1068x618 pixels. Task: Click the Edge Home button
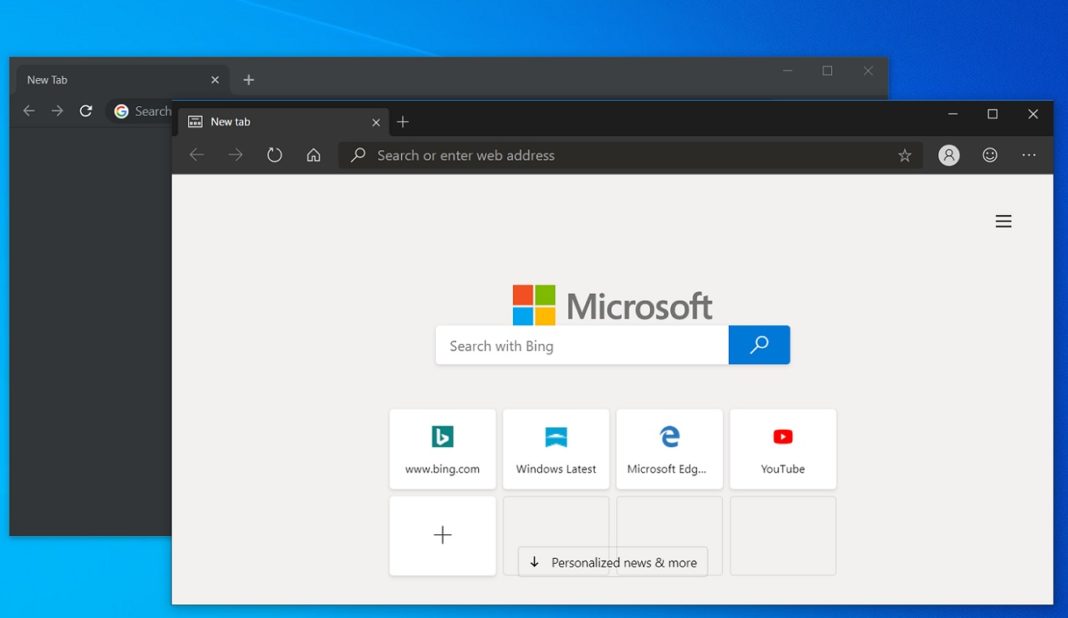tap(313, 155)
